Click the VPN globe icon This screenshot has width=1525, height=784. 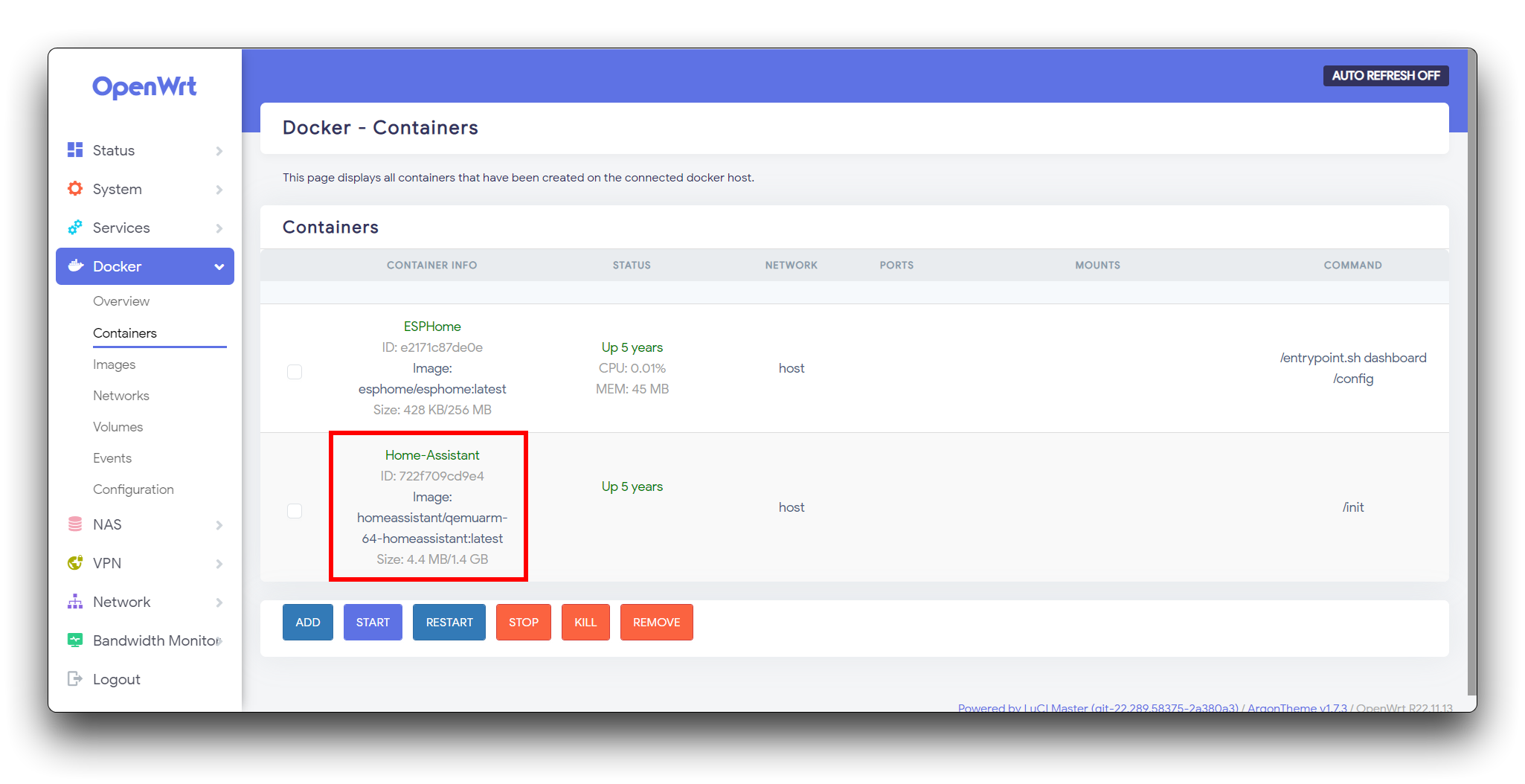point(75,563)
